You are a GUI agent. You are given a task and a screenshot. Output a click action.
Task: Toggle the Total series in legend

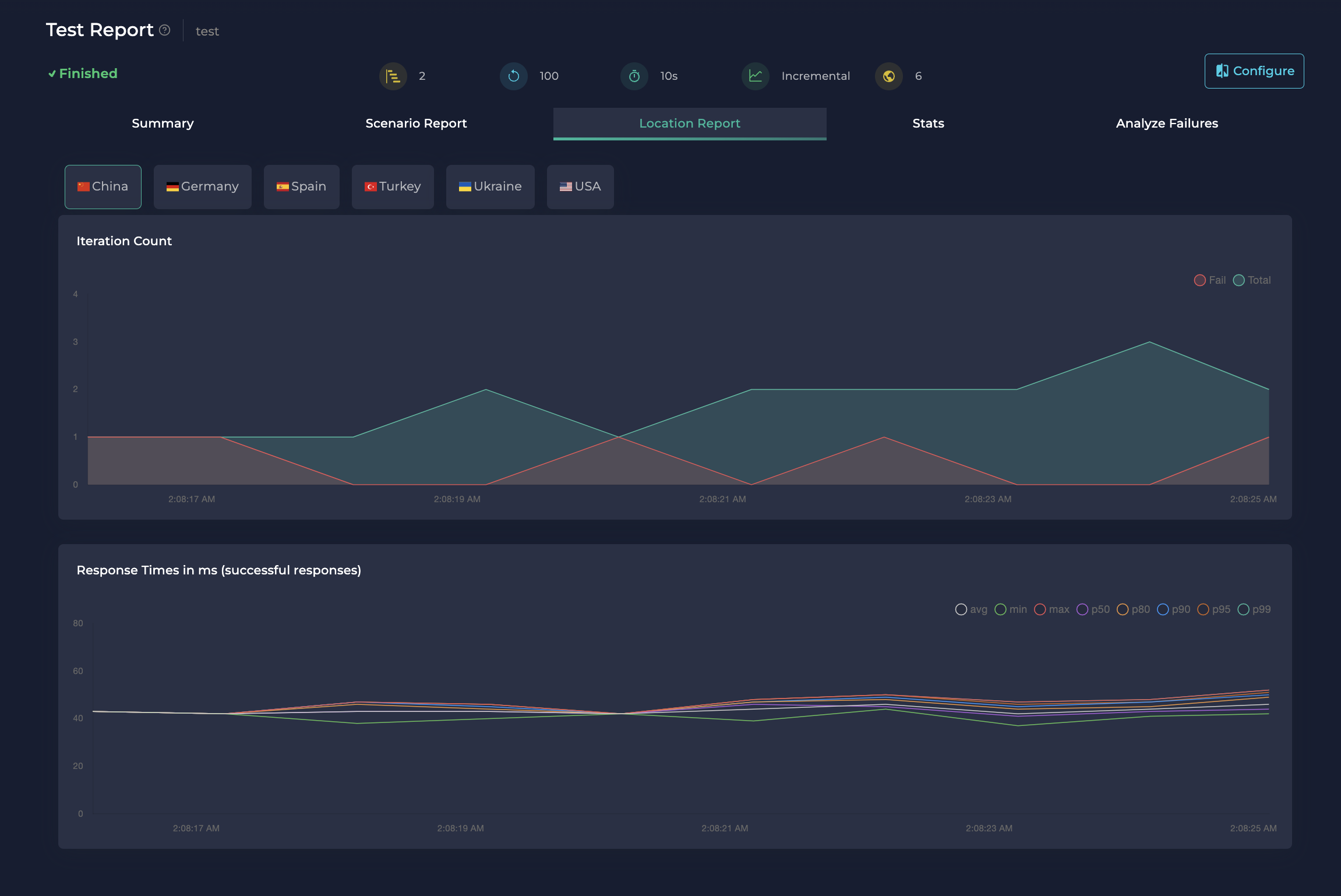coord(1252,280)
